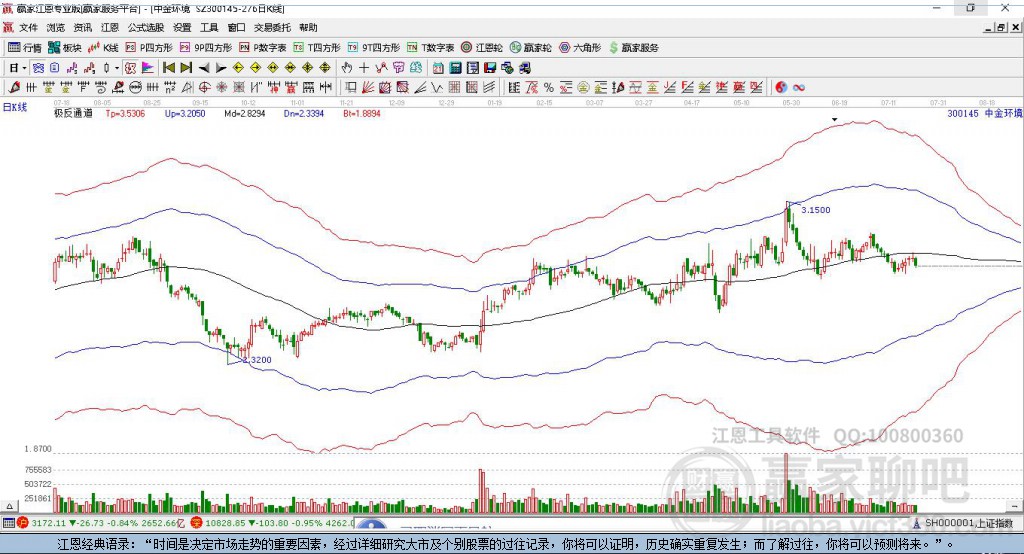The width and height of the screenshot is (1024, 554).
Task: Open 赢家服务 with dollar icon
Action: click(634, 48)
